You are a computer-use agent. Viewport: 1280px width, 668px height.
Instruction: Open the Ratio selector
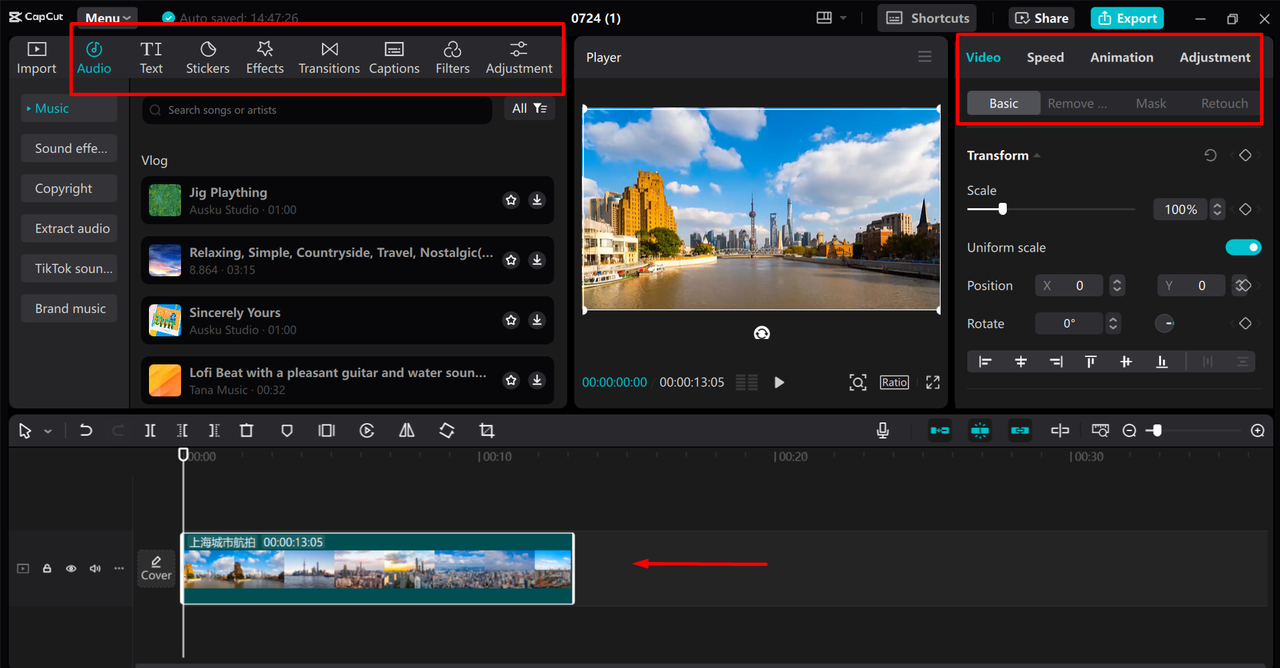(894, 382)
